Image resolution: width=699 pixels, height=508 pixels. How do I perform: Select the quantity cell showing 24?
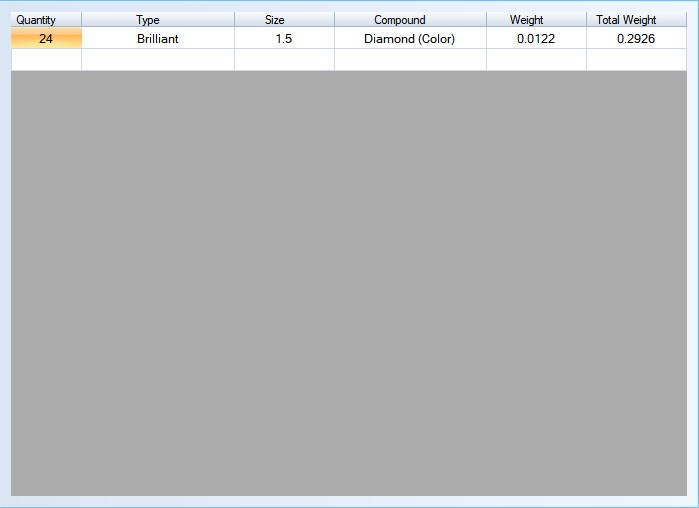46,39
